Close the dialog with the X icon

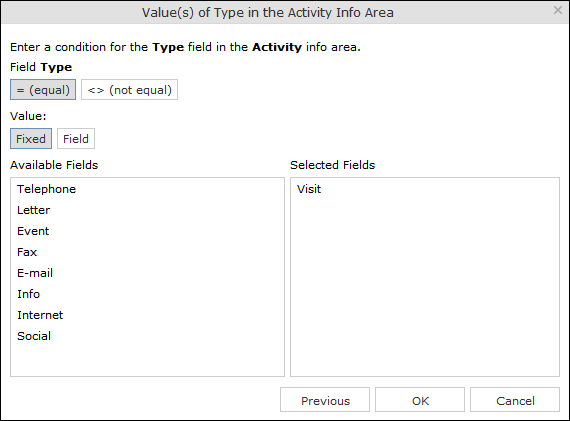tap(558, 10)
